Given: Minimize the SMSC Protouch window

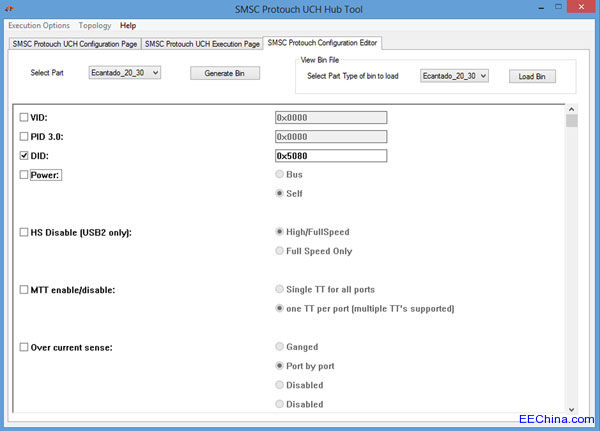Looking at the screenshot, I should 541,8.
